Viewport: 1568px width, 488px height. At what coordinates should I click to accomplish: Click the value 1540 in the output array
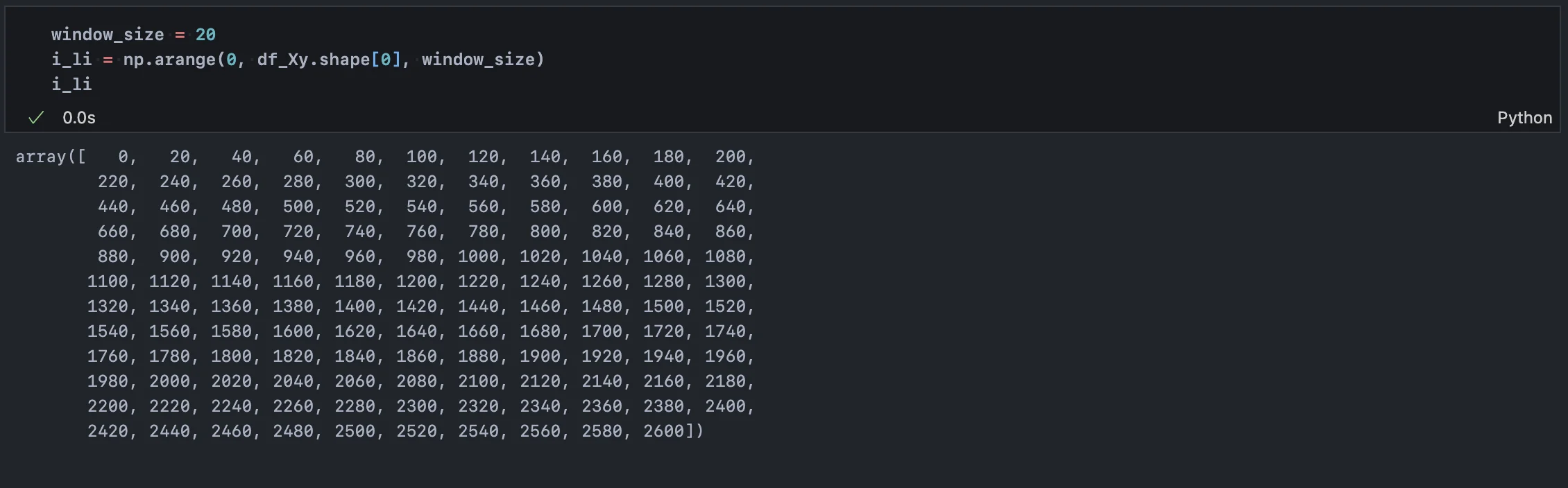click(108, 331)
